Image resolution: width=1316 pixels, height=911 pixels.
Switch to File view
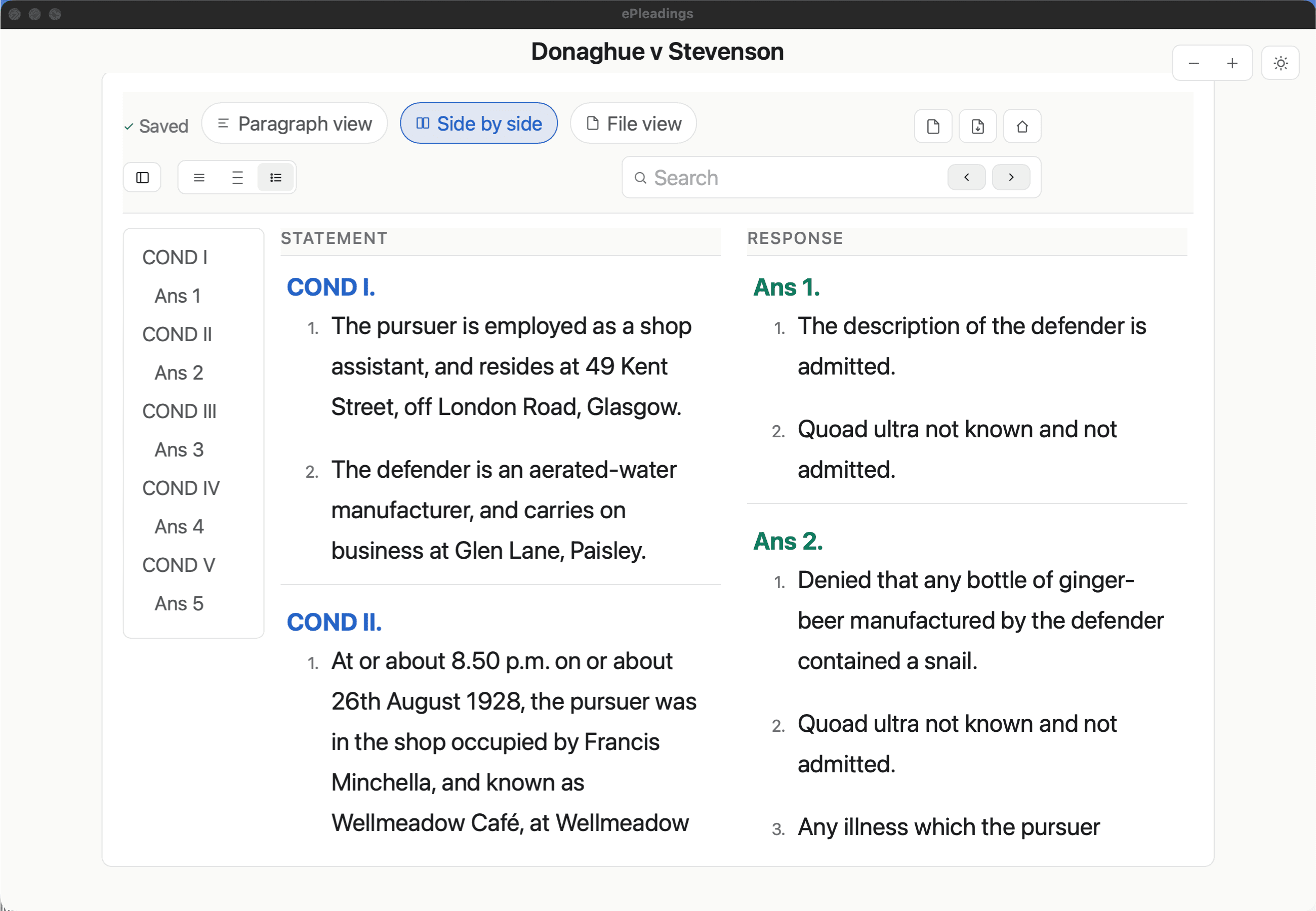(x=634, y=123)
